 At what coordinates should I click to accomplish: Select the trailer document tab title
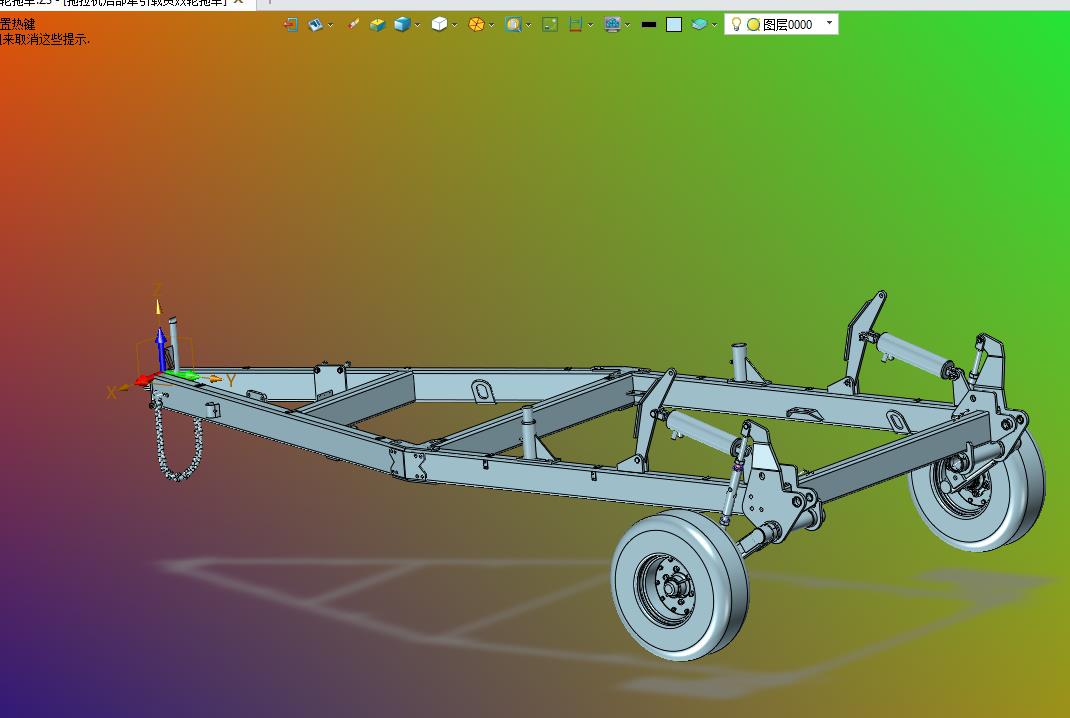coord(113,3)
